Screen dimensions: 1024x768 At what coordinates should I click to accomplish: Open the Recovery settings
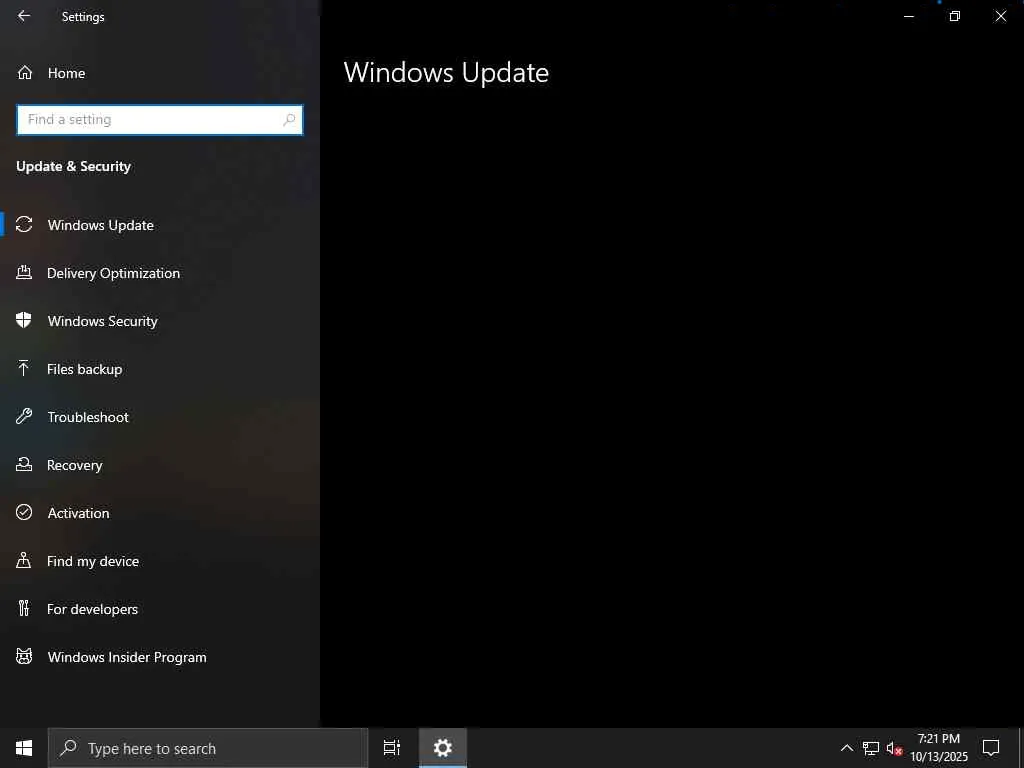[160, 465]
